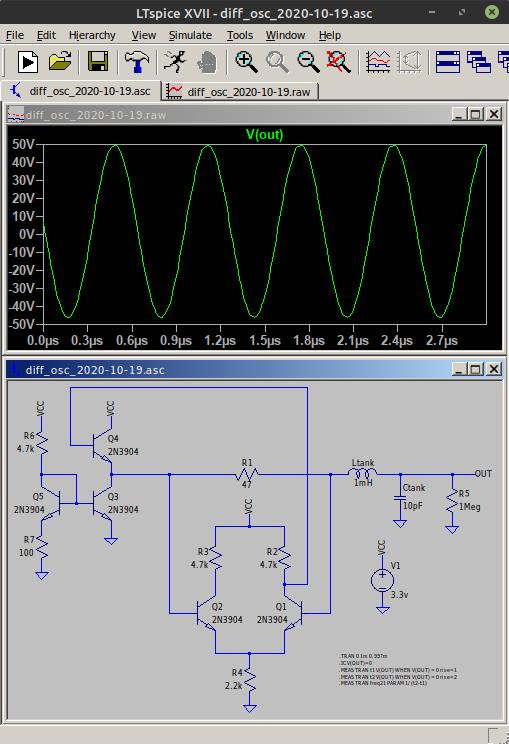Click the Tile windows horizontally icon
Viewport: 509px width, 744px height.
[447, 62]
